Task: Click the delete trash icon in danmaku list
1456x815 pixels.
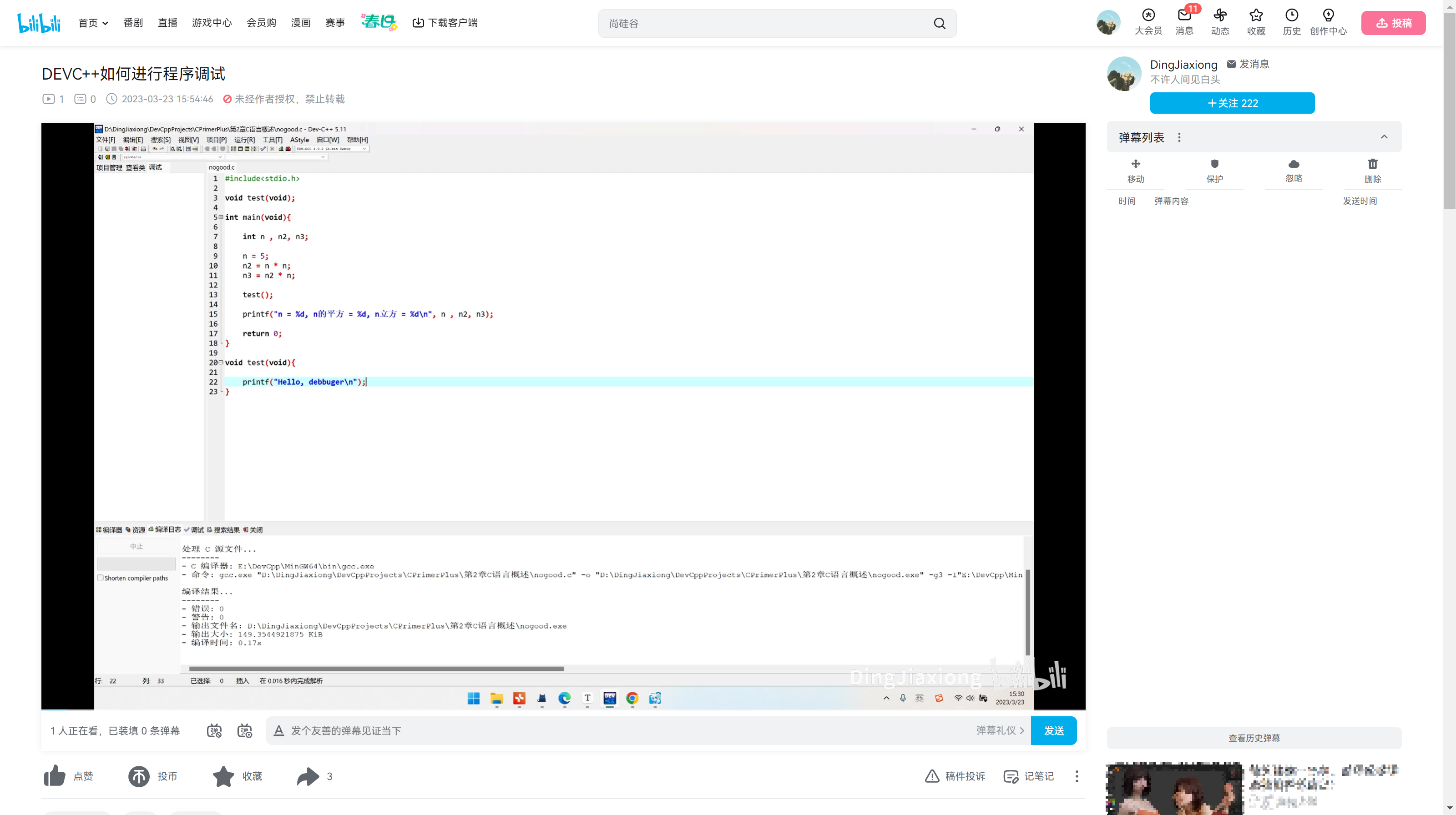Action: point(1372,164)
